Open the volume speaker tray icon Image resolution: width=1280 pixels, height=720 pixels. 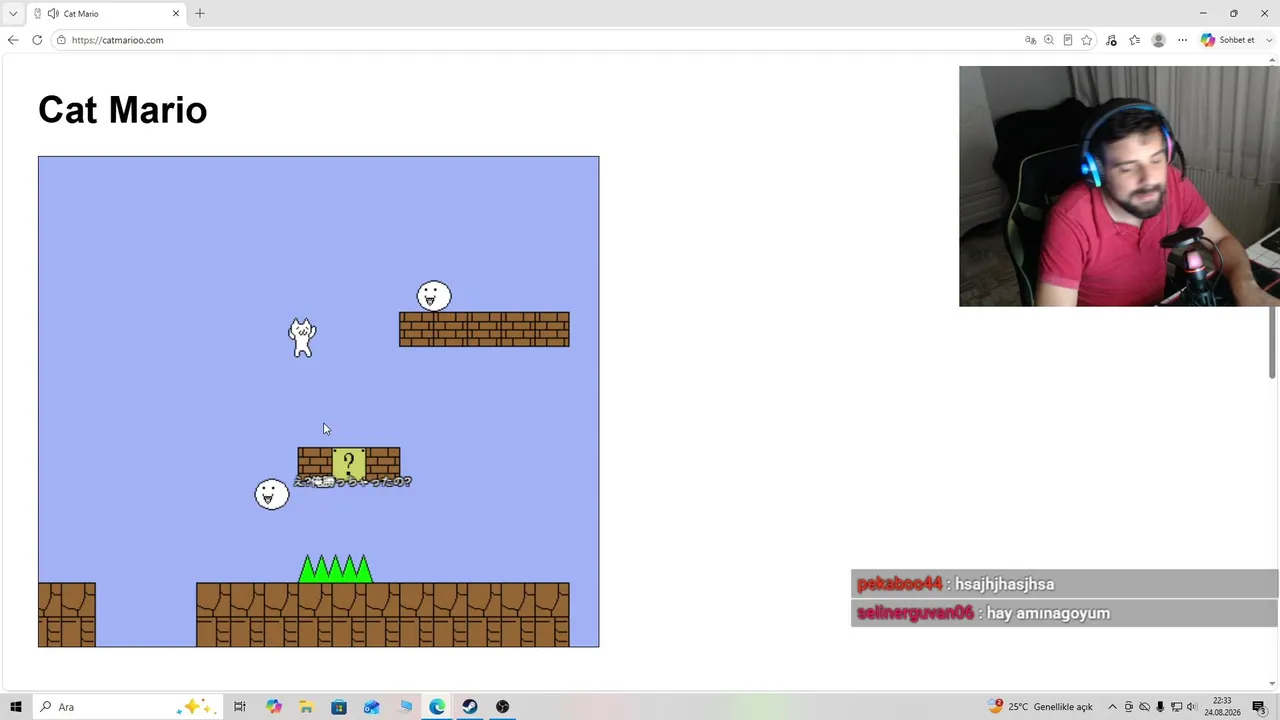[x=1192, y=707]
